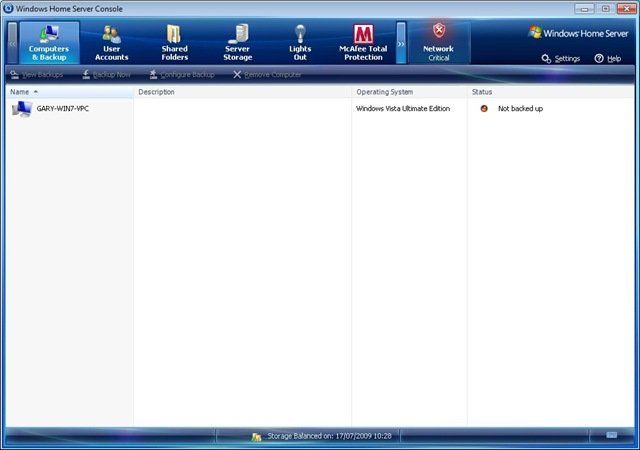Click Configure Backup in the toolbar
640x450 pixels.
(x=182, y=75)
